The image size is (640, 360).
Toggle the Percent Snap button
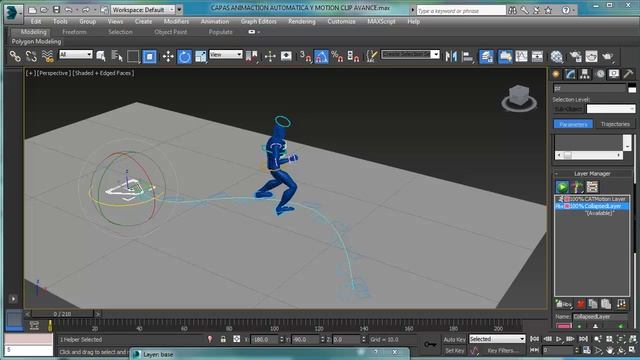tap(337, 56)
